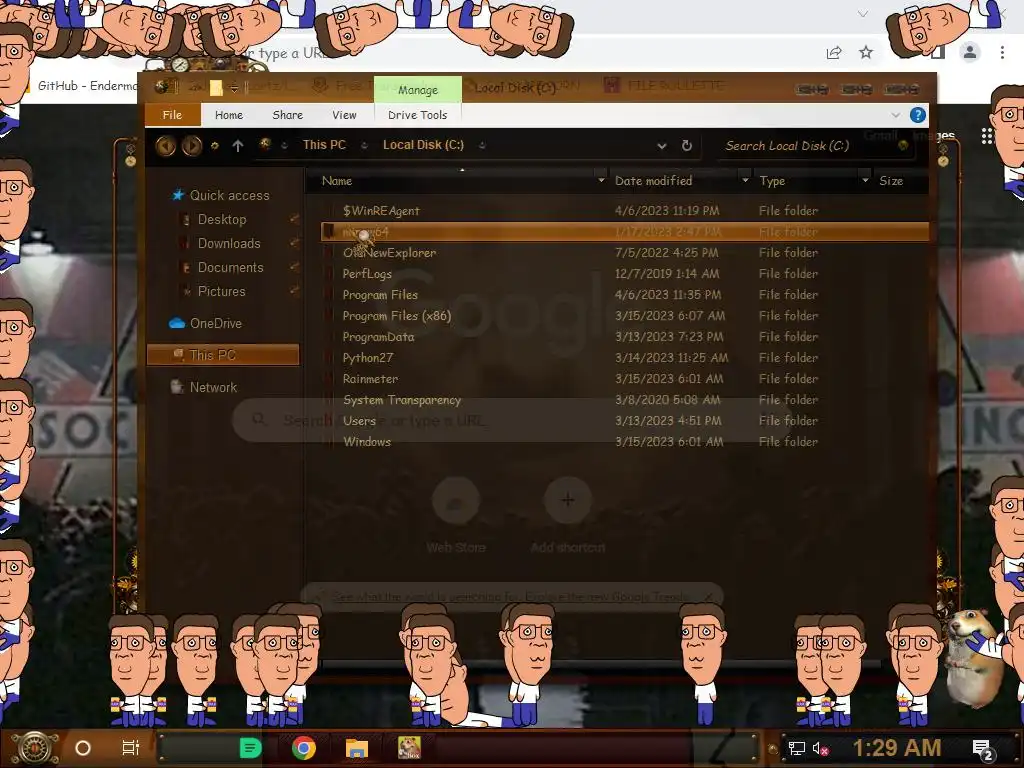Open the 1:29 AM taskbar clock
The height and width of the screenshot is (768, 1024).
[x=897, y=748]
